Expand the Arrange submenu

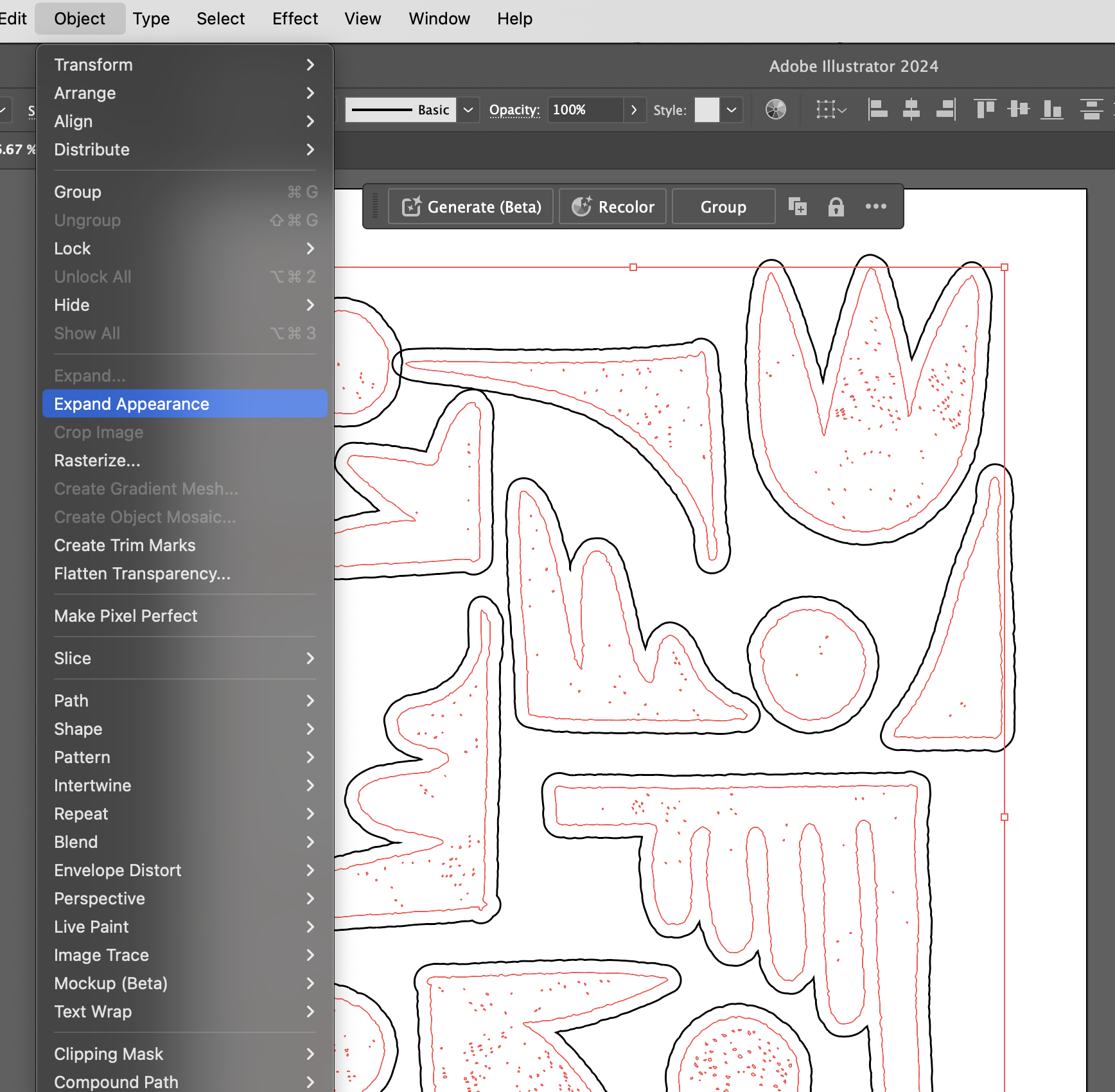coord(185,93)
